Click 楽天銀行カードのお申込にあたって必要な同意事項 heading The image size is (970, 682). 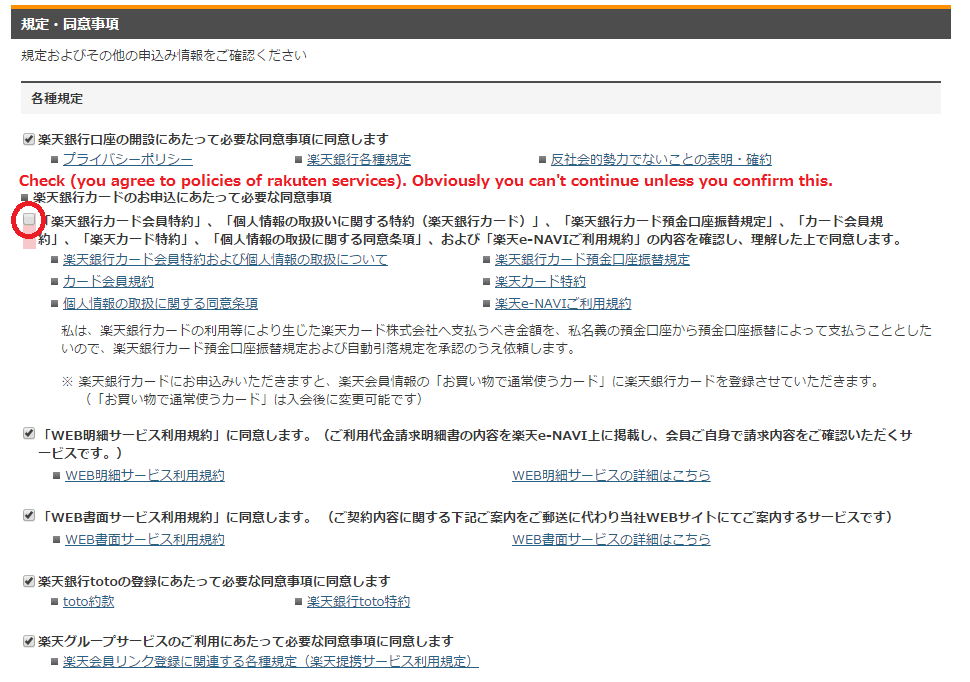point(182,197)
